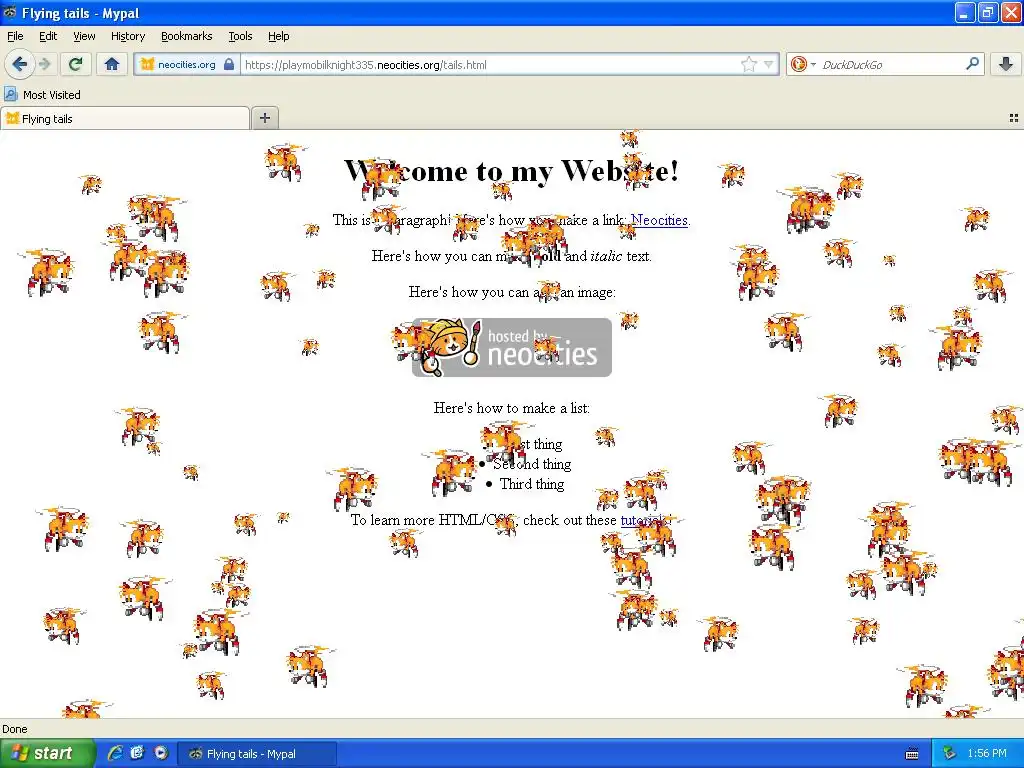Bookmark this page with the star icon
The height and width of the screenshot is (768, 1024).
coord(748,64)
